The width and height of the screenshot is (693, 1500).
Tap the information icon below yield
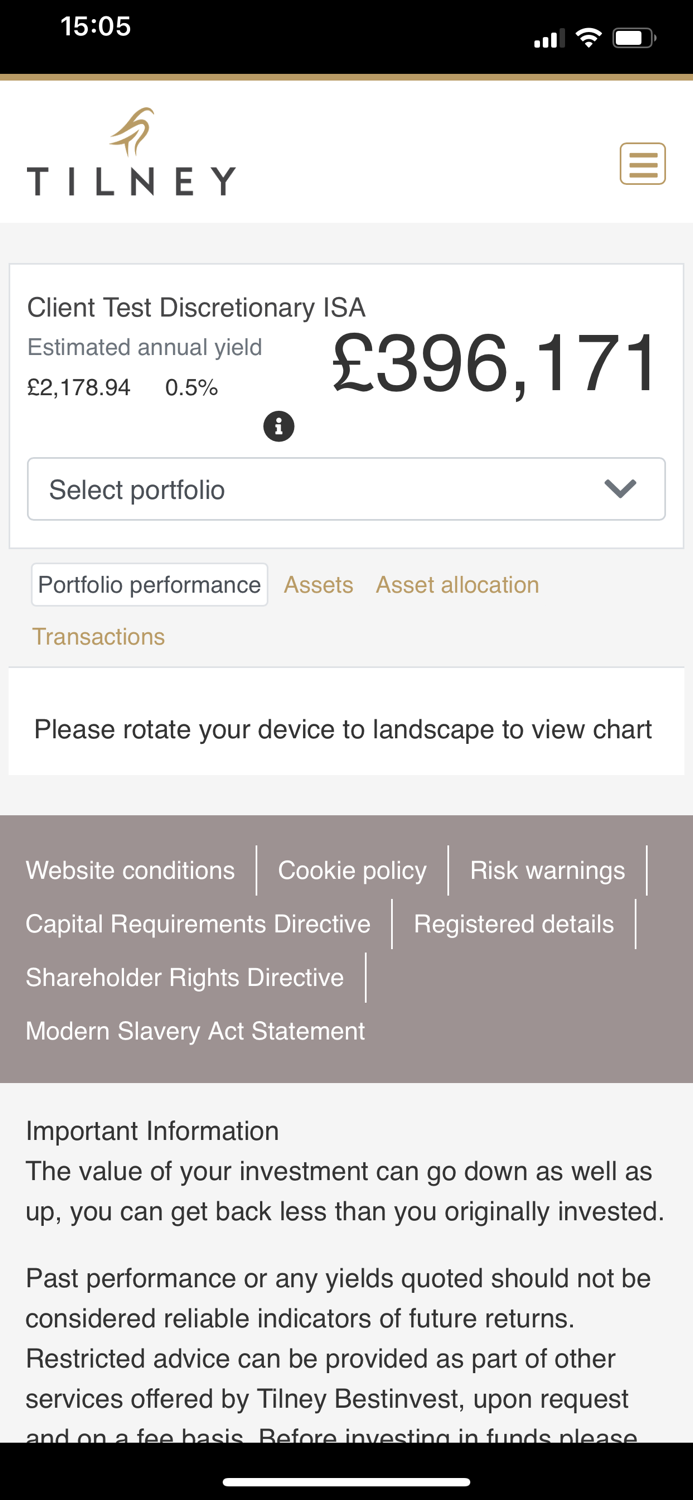[x=279, y=426]
